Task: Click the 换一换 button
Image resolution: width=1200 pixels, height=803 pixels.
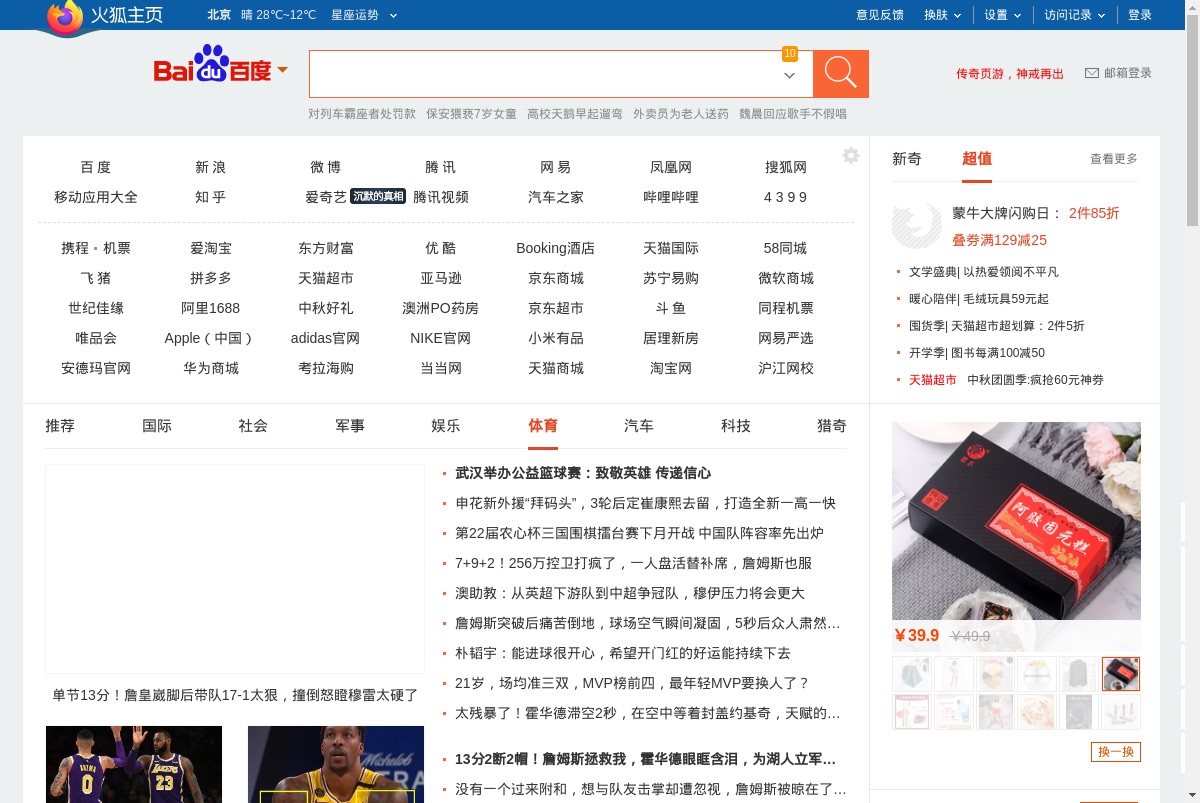Action: [x=1116, y=752]
